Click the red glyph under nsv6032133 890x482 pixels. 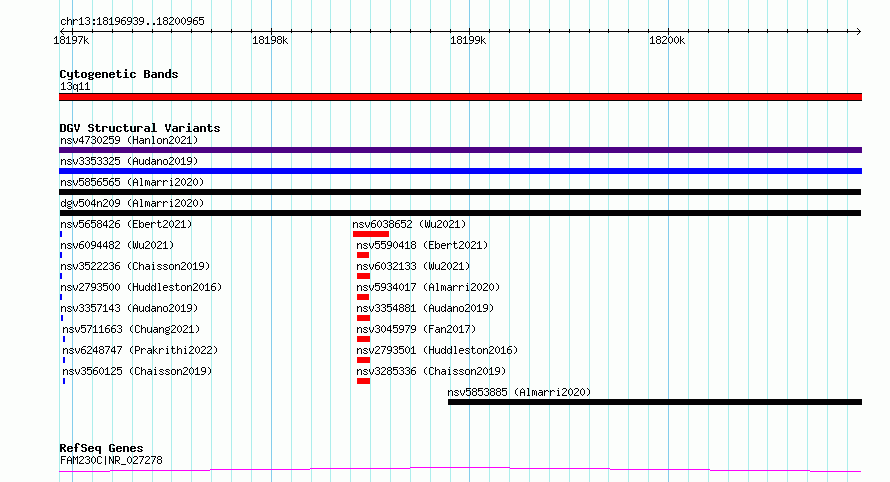[363, 276]
